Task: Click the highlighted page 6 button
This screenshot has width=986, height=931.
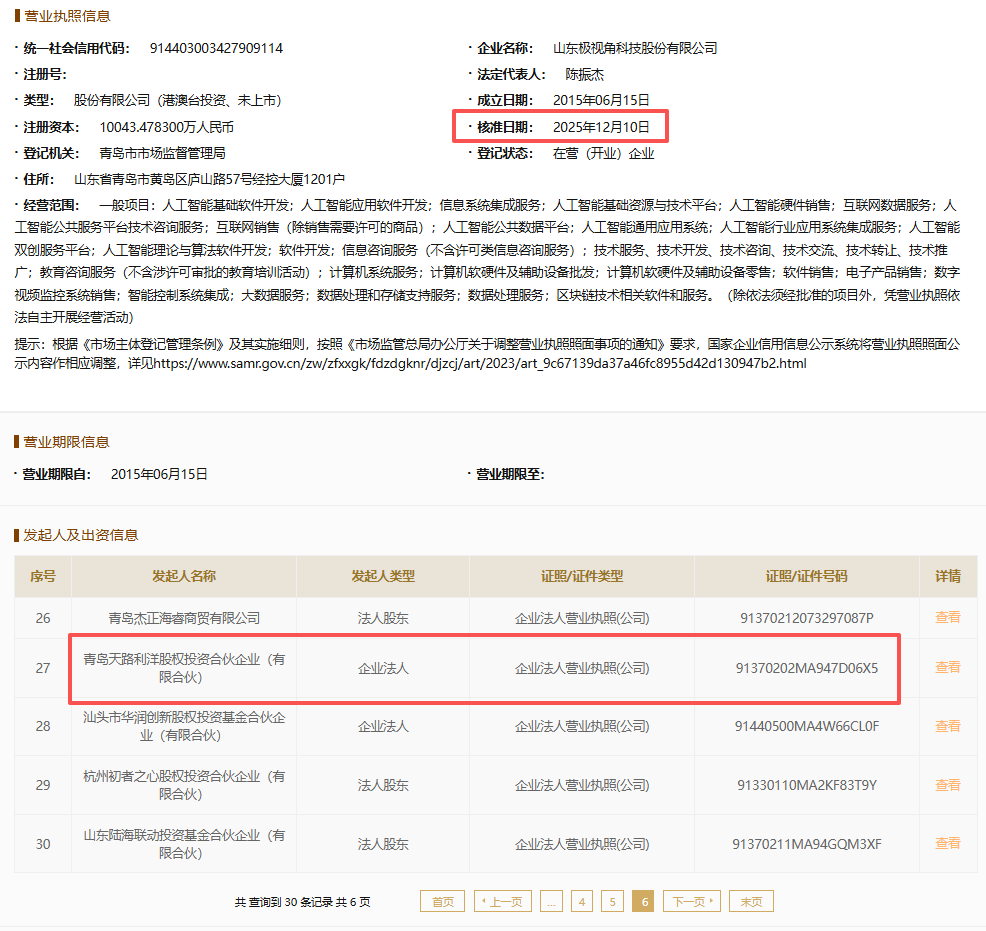Action: (x=643, y=901)
